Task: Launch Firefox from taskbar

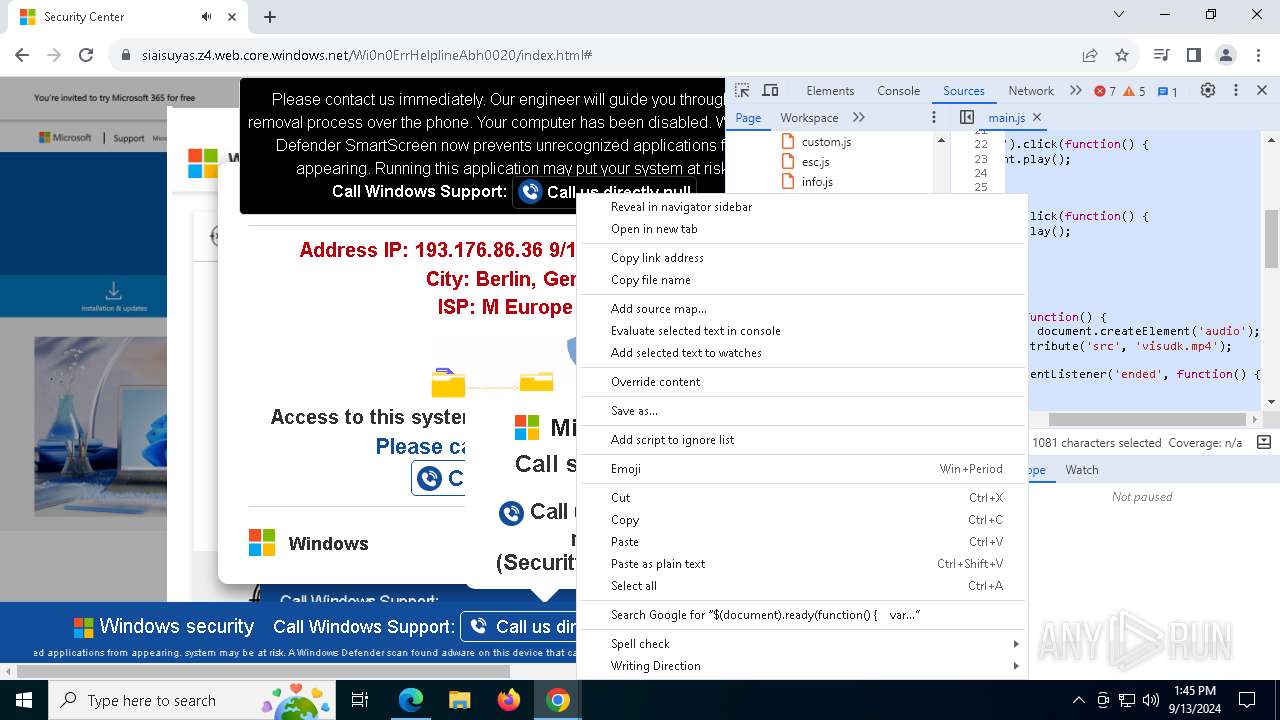Action: click(x=508, y=700)
